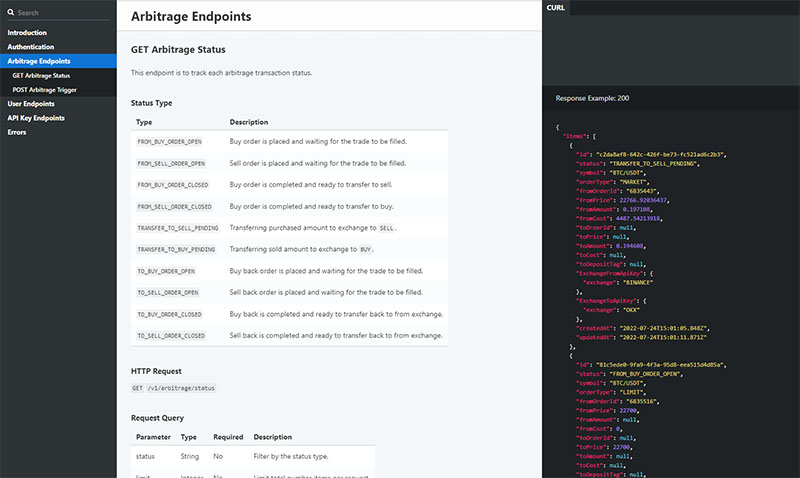Go to Authentication in the sidebar
Image resolution: width=800 pixels, height=478 pixels.
[31, 47]
